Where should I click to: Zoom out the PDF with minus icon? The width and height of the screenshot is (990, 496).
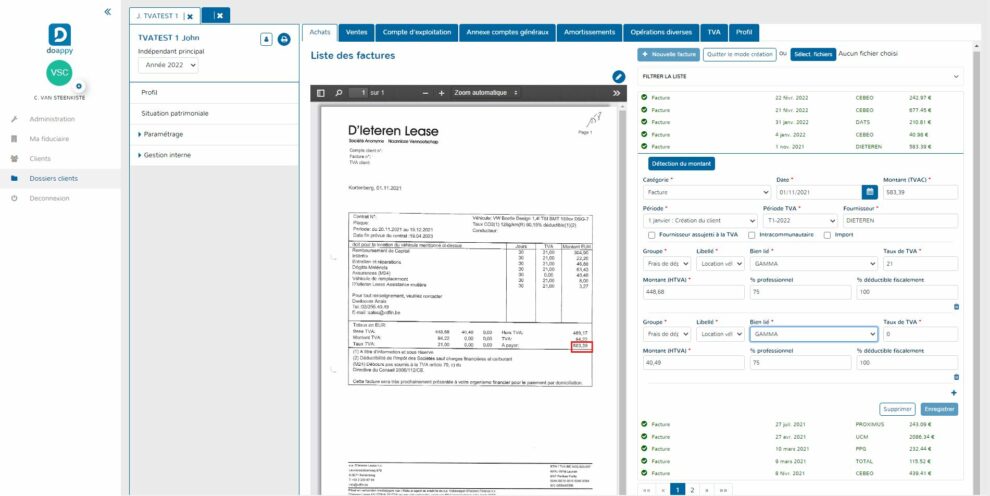[426, 93]
